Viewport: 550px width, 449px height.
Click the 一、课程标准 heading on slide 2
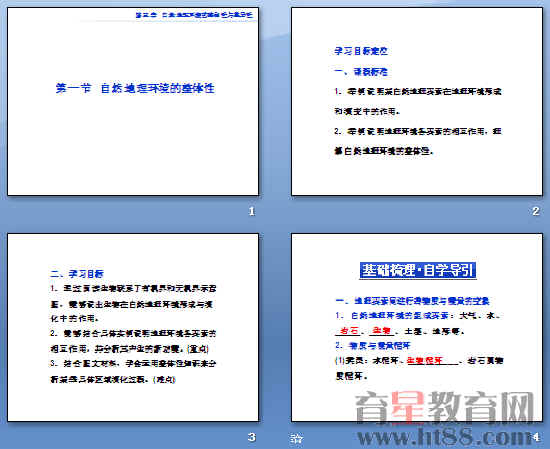[361, 72]
